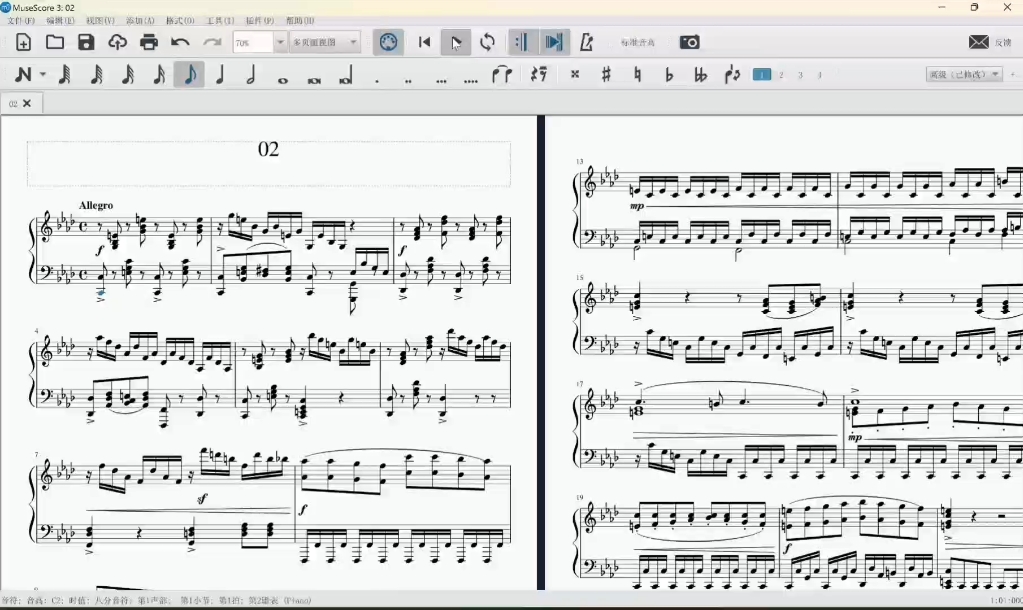Image resolution: width=1023 pixels, height=610 pixels.
Task: Click the concert pitch button
Action: pos(637,42)
